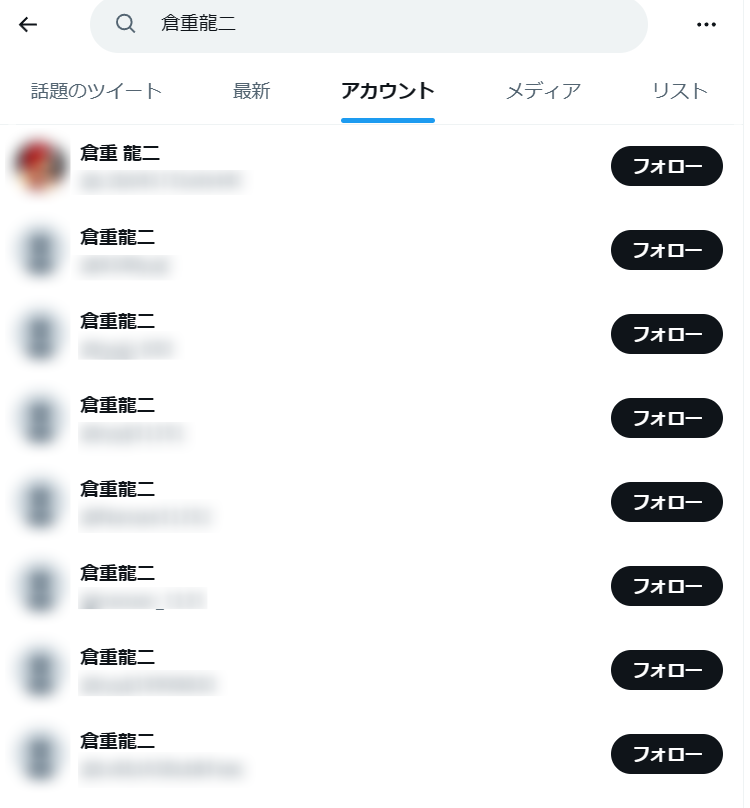This screenshot has width=750, height=808.
Task: Follow the first account 倉重 龍二
Action: pyautogui.click(x=666, y=166)
